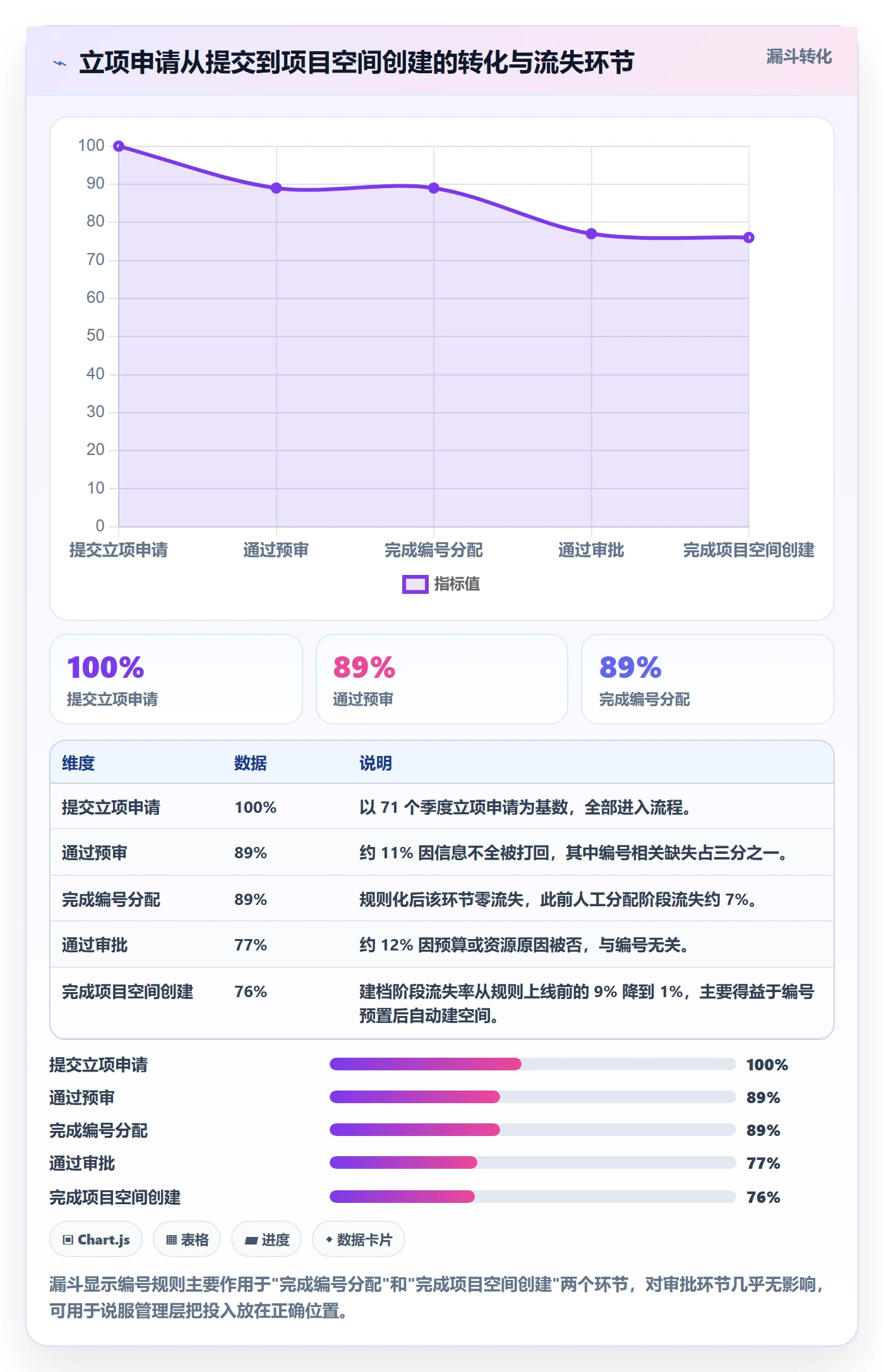Image resolution: width=884 pixels, height=1372 pixels.
Task: Click the 77% value in the table
Action: 251,945
